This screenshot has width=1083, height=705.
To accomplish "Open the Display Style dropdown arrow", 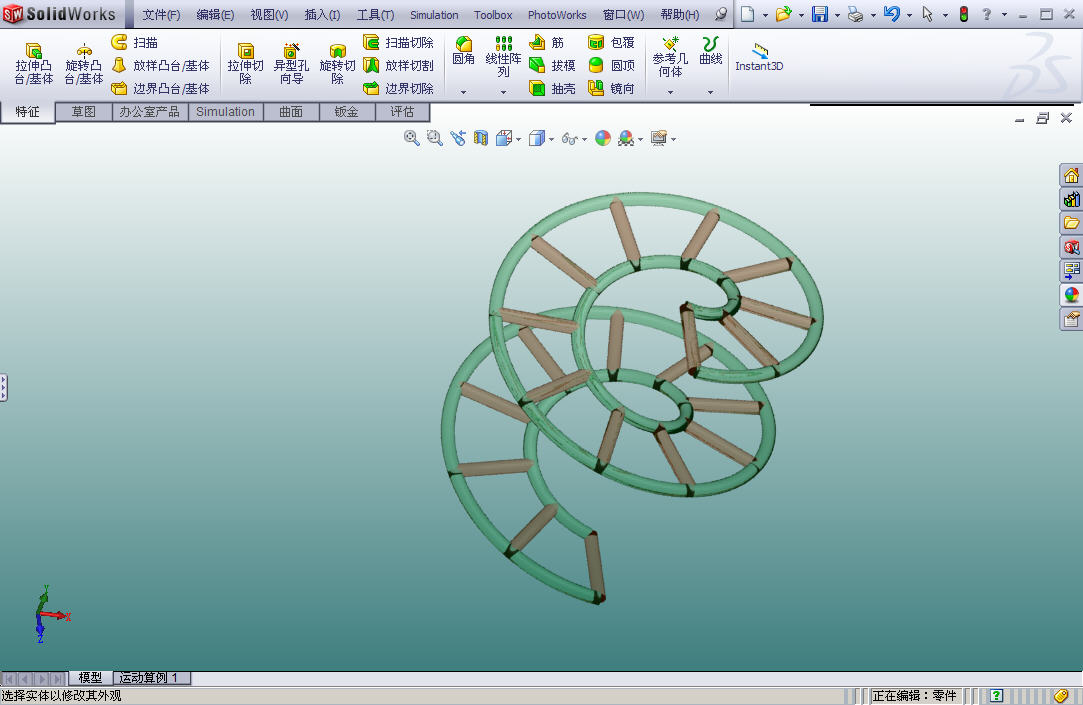I will point(551,139).
